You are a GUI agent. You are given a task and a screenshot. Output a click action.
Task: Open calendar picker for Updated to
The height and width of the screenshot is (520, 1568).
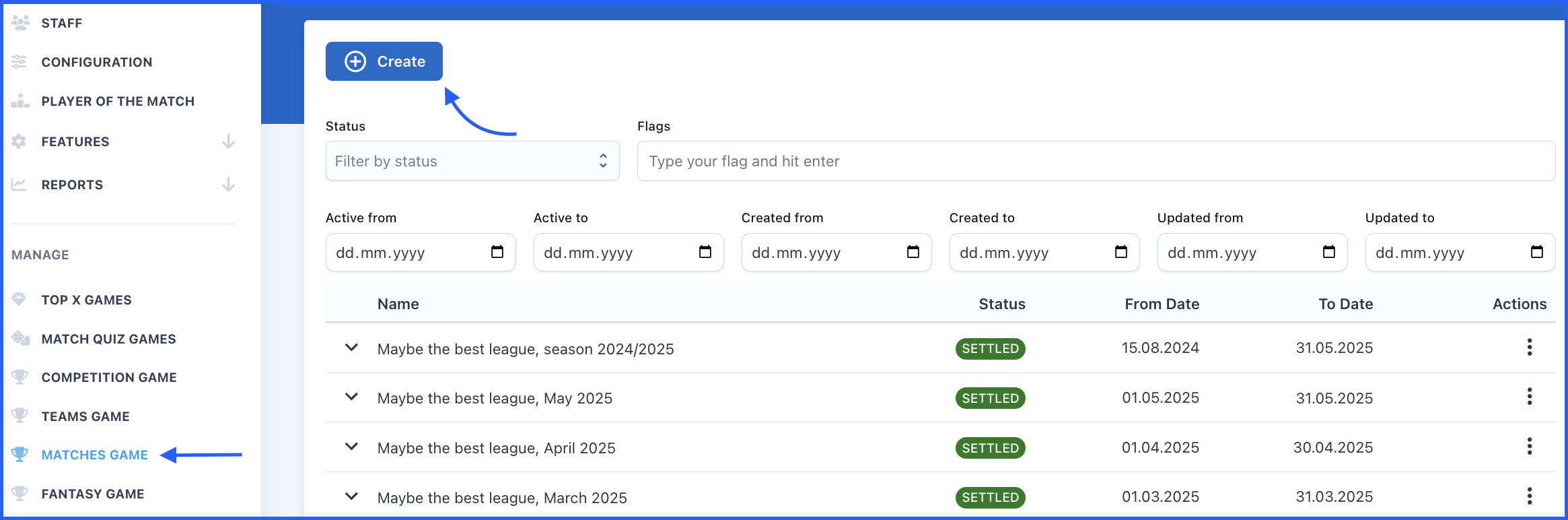point(1537,252)
